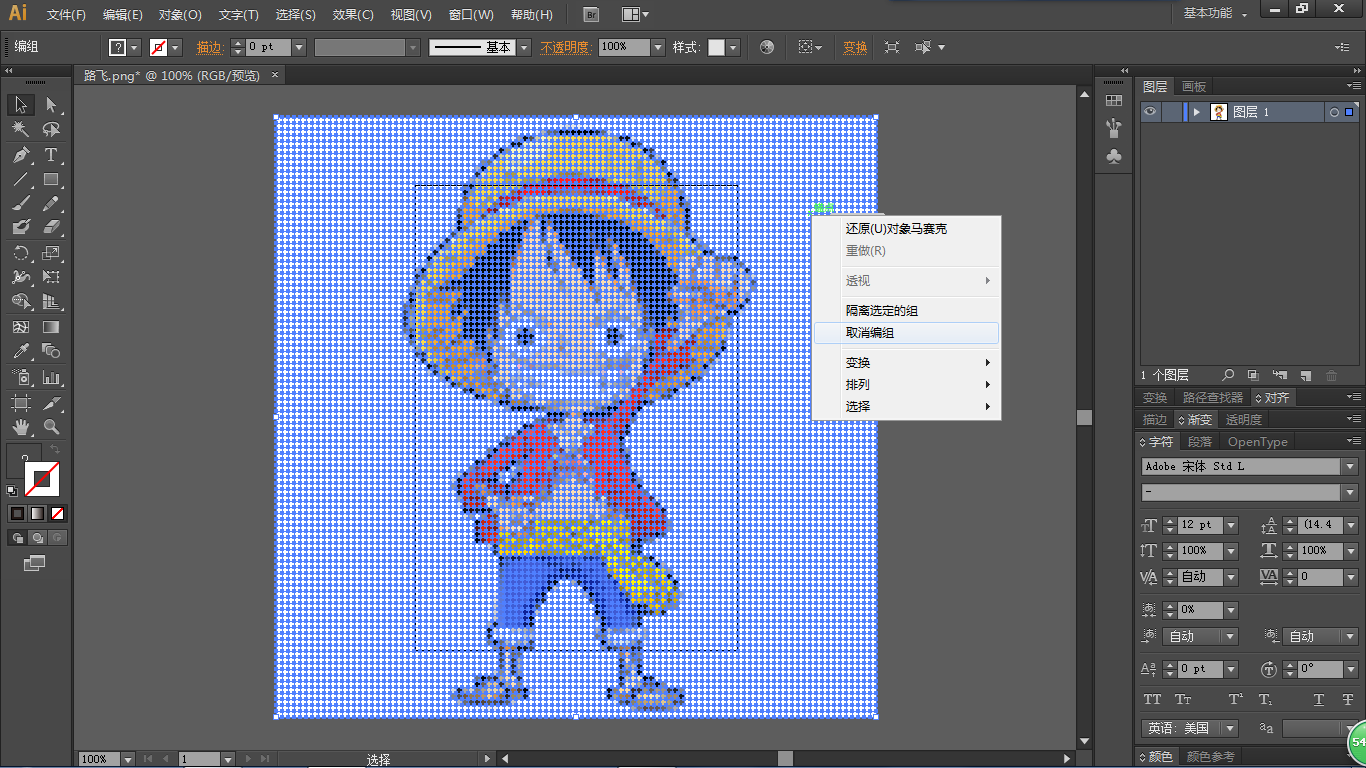
Task: Select the Lasso tool
Action: click(51, 130)
